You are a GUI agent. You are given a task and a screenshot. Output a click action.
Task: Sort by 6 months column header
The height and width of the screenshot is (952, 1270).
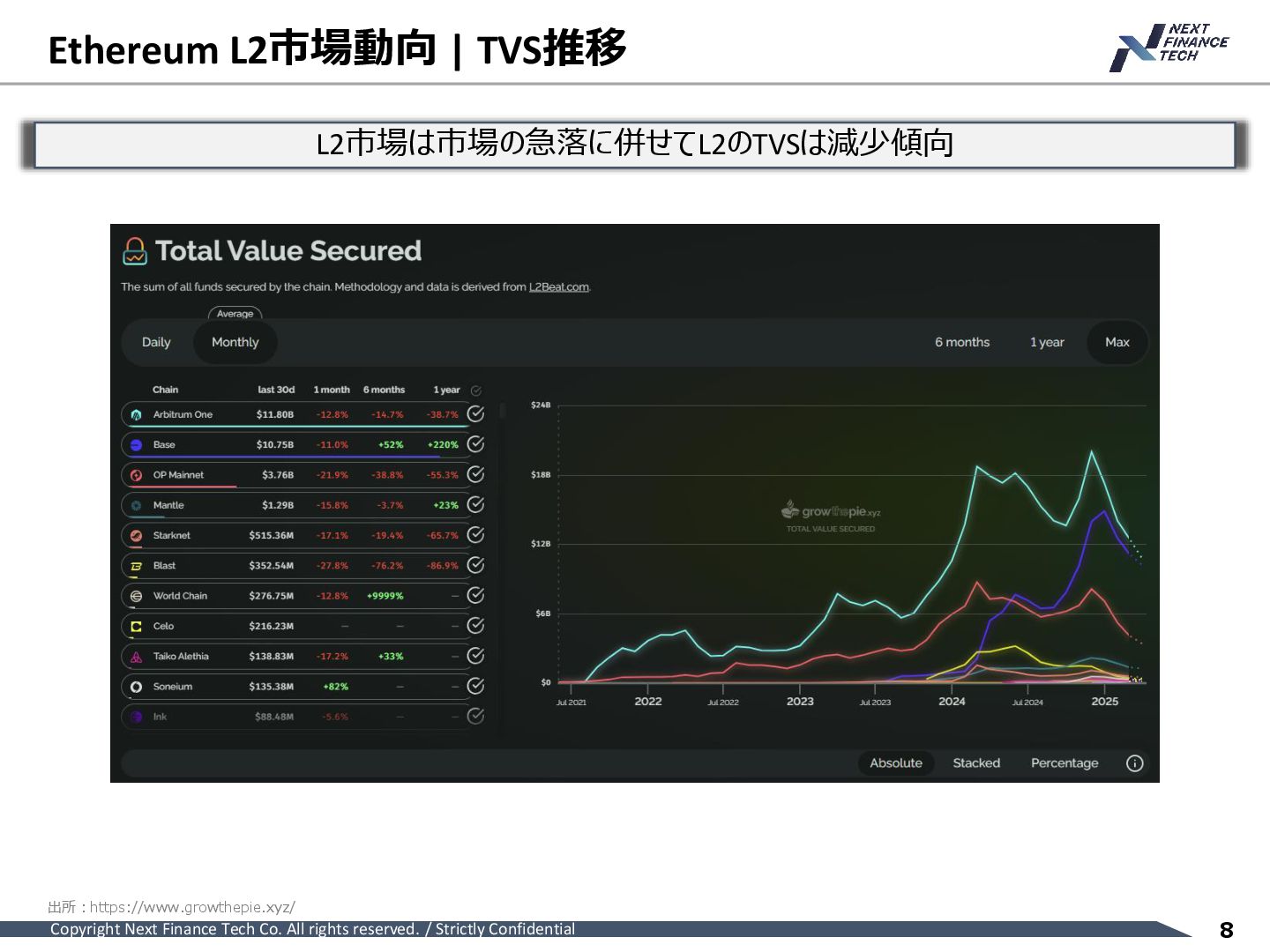[x=384, y=390]
